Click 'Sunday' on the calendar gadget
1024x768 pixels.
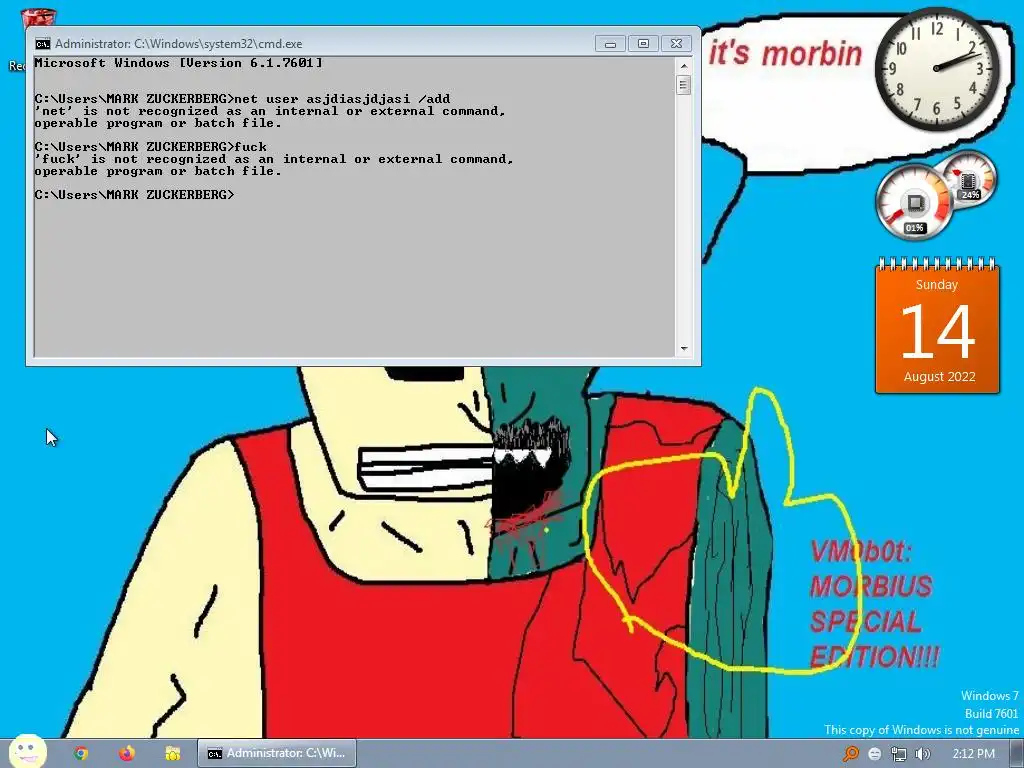(936, 285)
